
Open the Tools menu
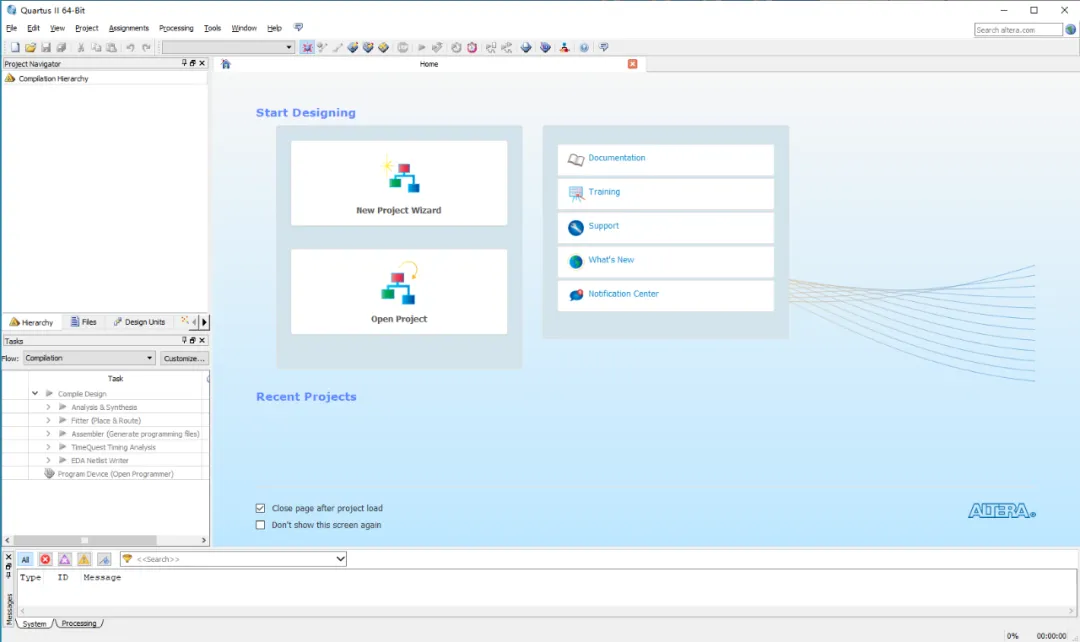tap(212, 28)
